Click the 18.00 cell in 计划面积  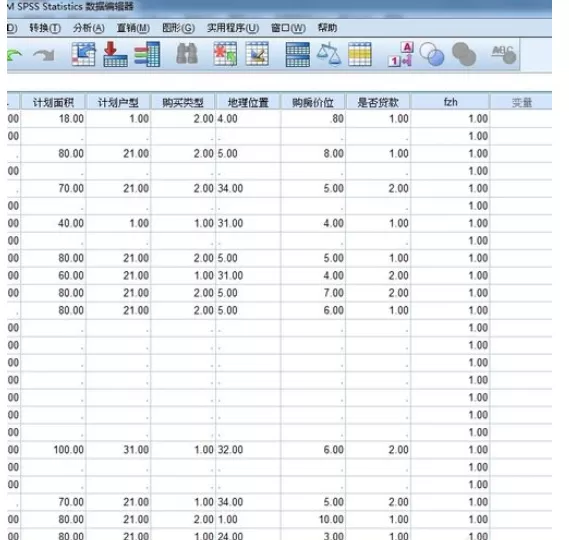[53, 119]
